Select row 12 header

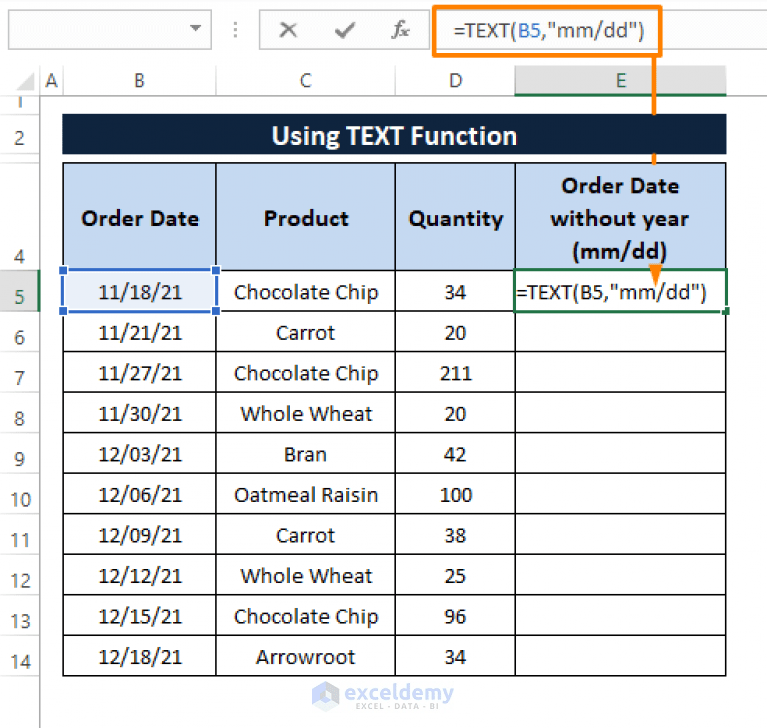coord(20,575)
